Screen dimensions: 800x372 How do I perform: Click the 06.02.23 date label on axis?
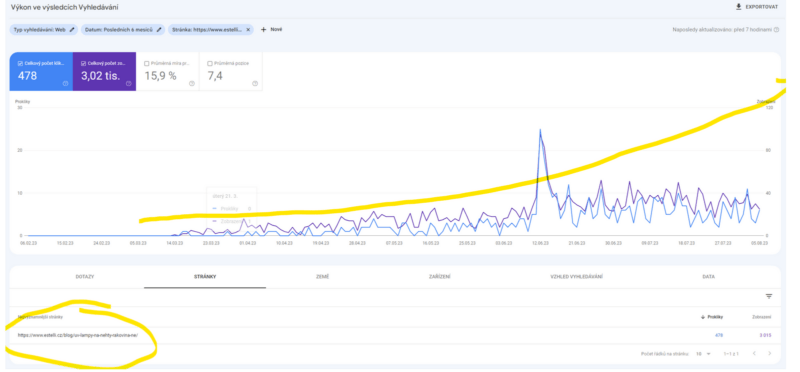28,243
